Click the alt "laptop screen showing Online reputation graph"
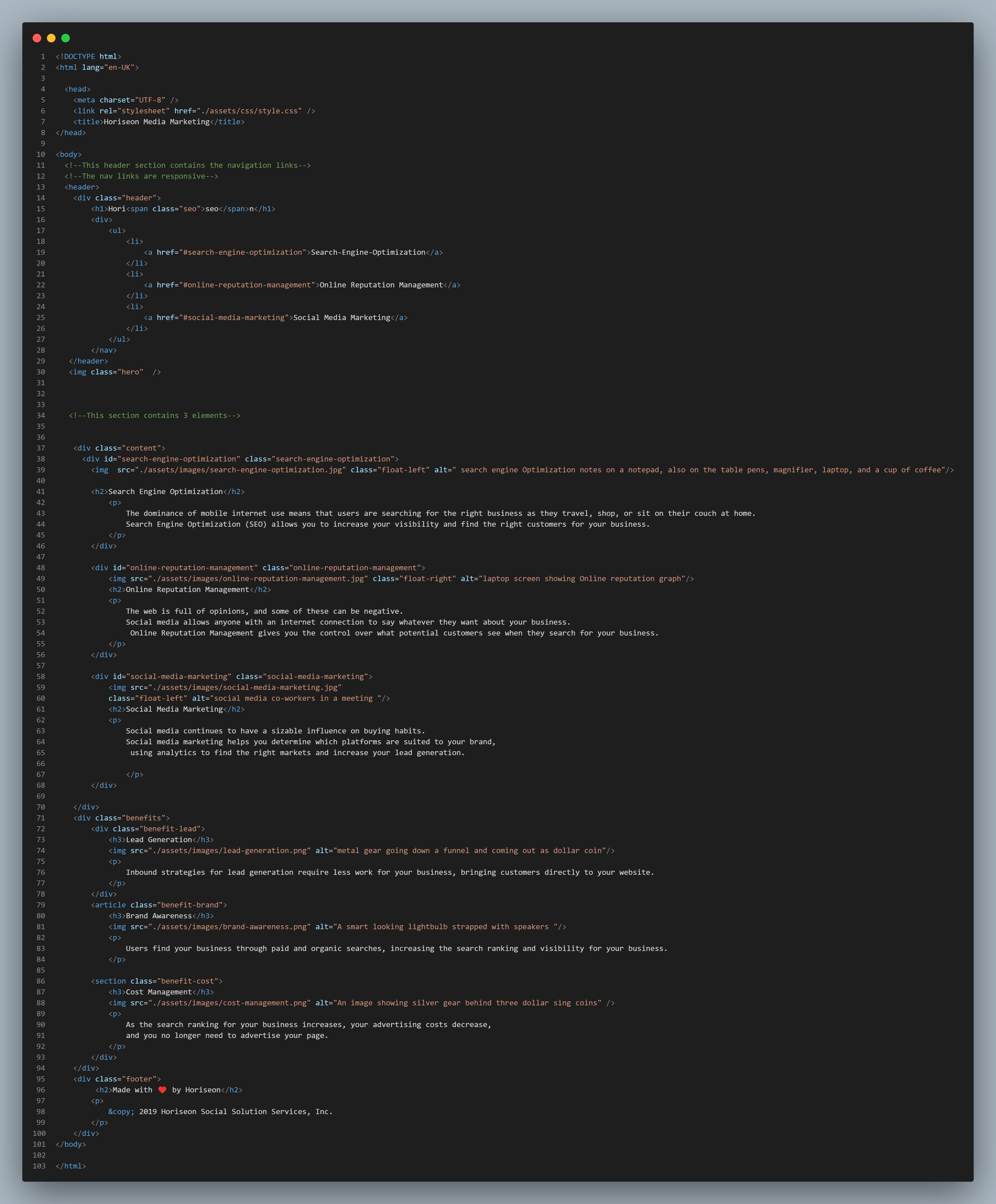996x1204 pixels. [x=582, y=579]
